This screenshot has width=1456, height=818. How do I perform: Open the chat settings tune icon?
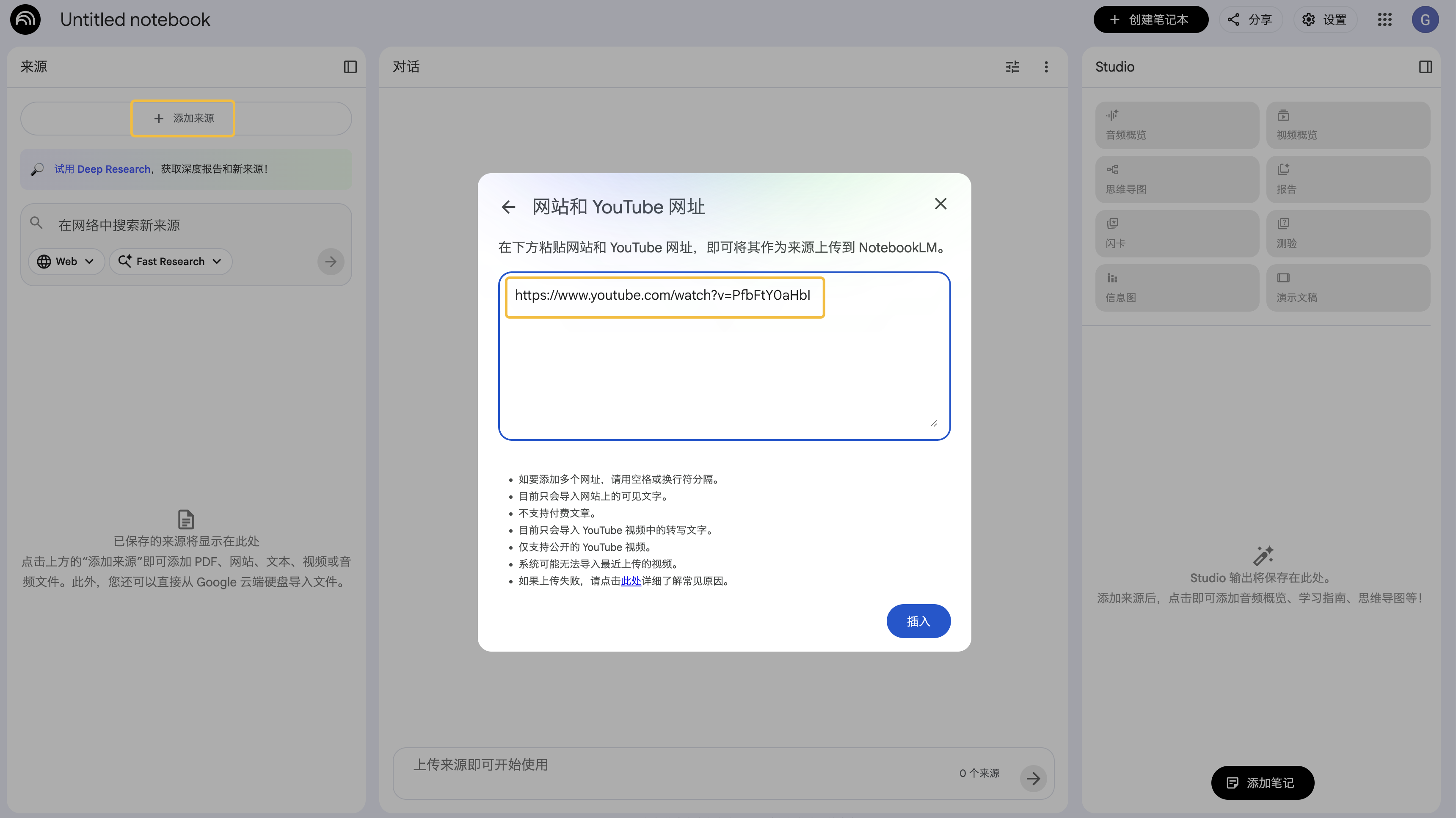click(1012, 67)
